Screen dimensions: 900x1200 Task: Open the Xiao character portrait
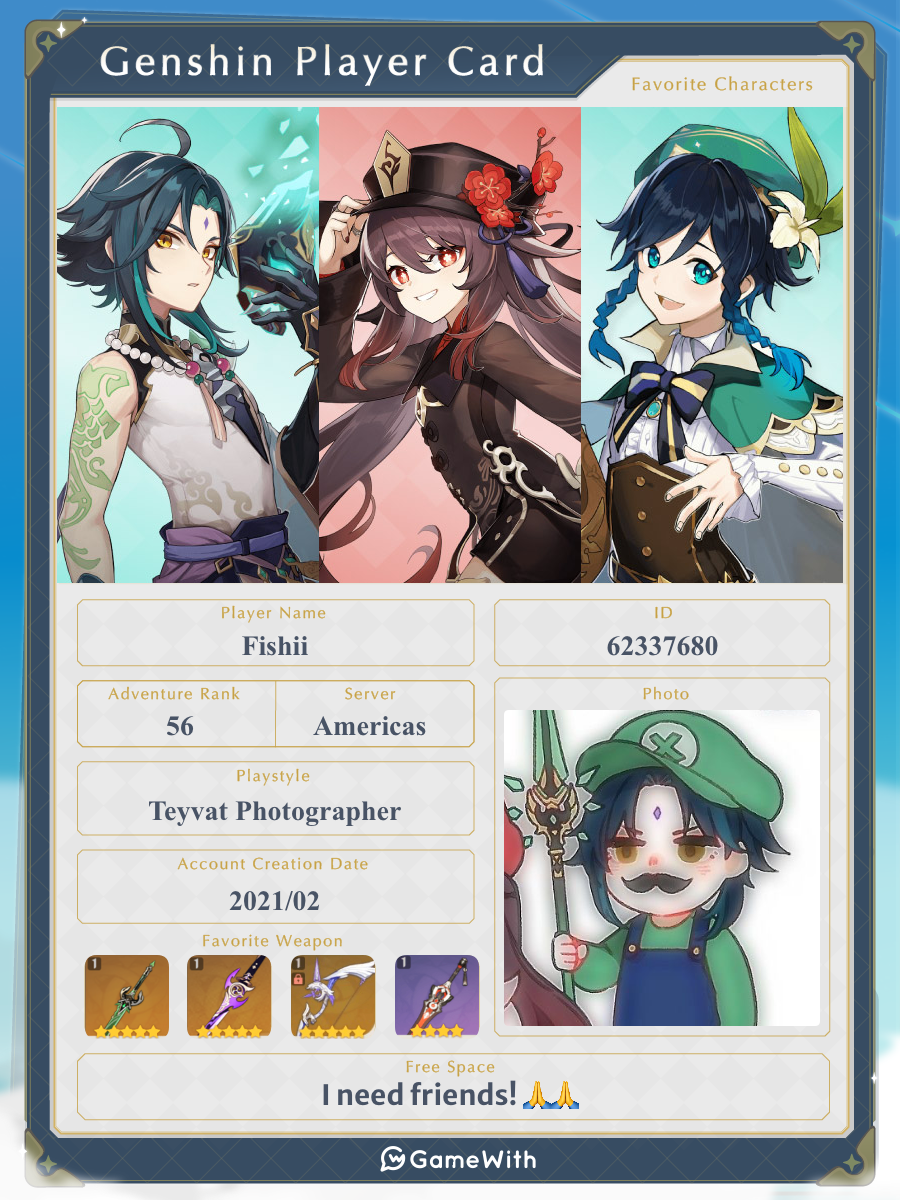tap(188, 345)
